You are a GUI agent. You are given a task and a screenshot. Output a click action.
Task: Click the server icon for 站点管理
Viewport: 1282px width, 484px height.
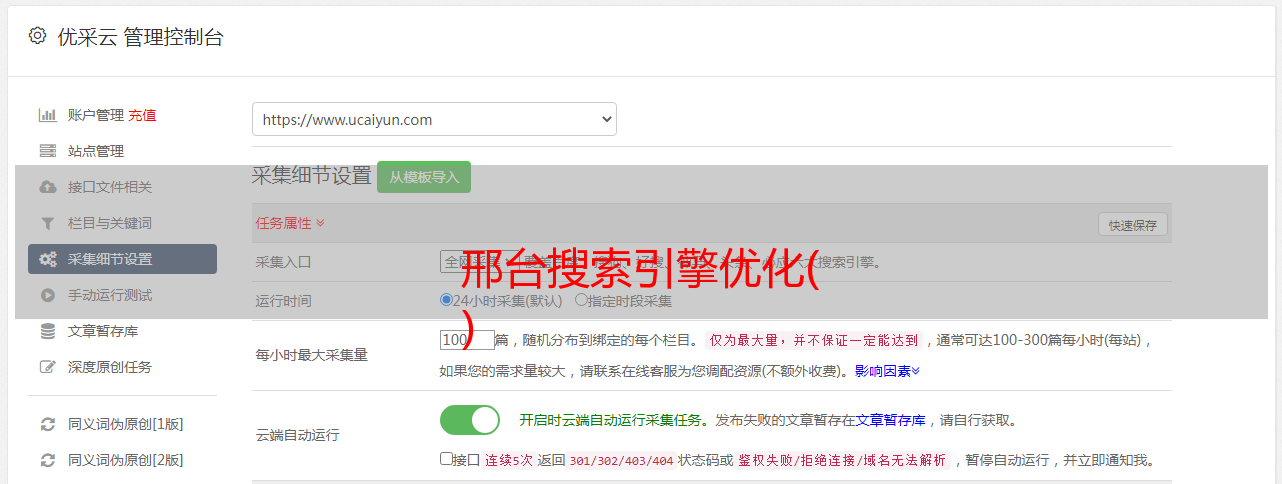[47, 151]
